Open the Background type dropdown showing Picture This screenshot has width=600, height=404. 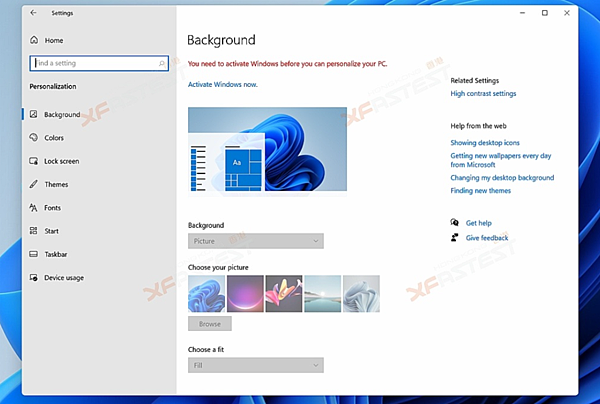pyautogui.click(x=256, y=241)
